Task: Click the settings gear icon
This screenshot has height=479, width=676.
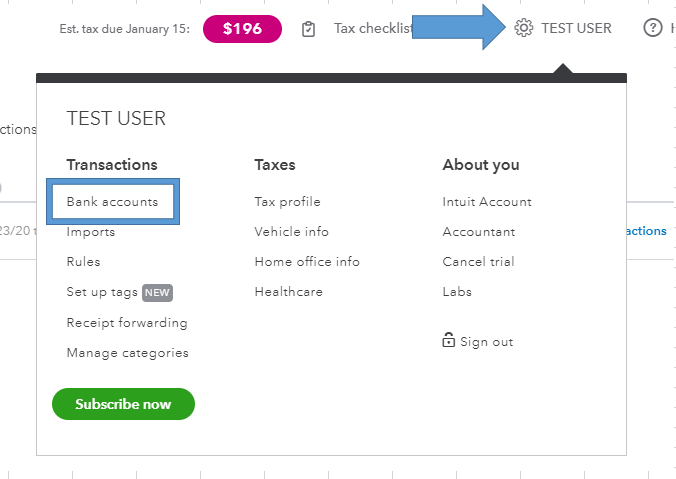Action: pos(524,28)
